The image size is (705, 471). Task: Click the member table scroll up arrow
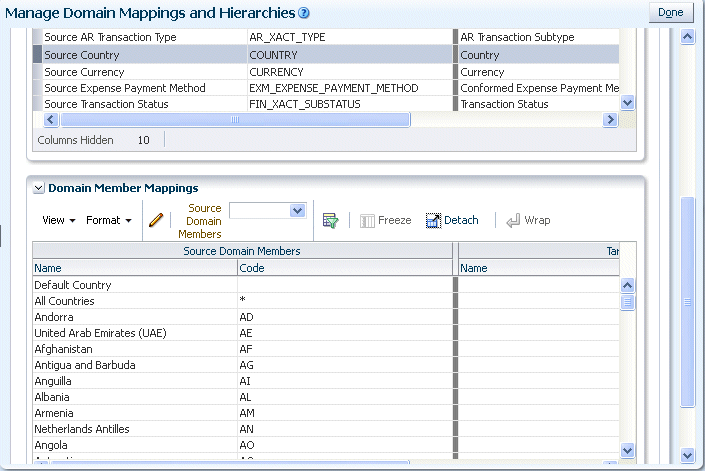[x=627, y=285]
